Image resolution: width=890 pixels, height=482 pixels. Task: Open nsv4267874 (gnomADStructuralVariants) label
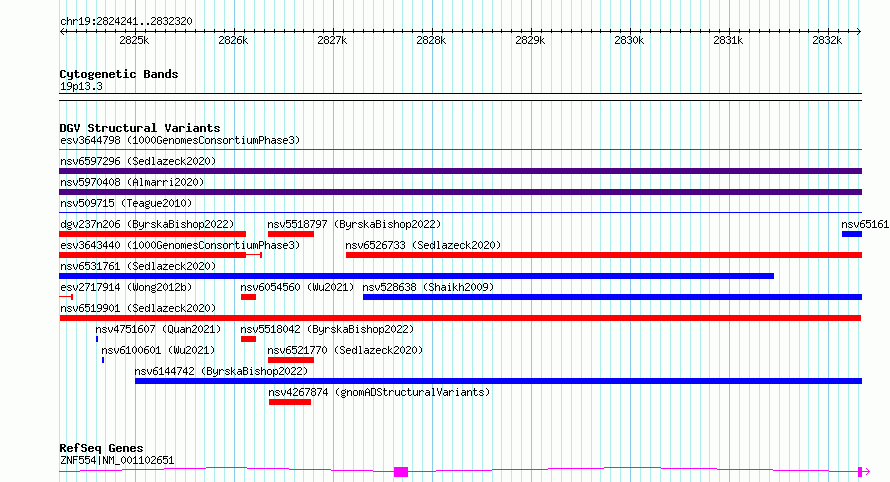pyautogui.click(x=379, y=392)
